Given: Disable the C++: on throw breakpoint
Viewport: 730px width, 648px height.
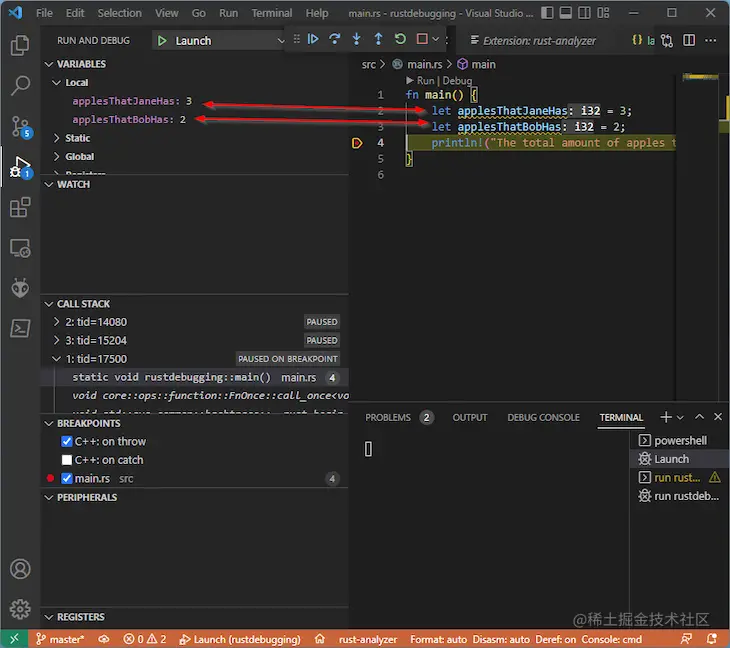Looking at the screenshot, I should tap(67, 441).
